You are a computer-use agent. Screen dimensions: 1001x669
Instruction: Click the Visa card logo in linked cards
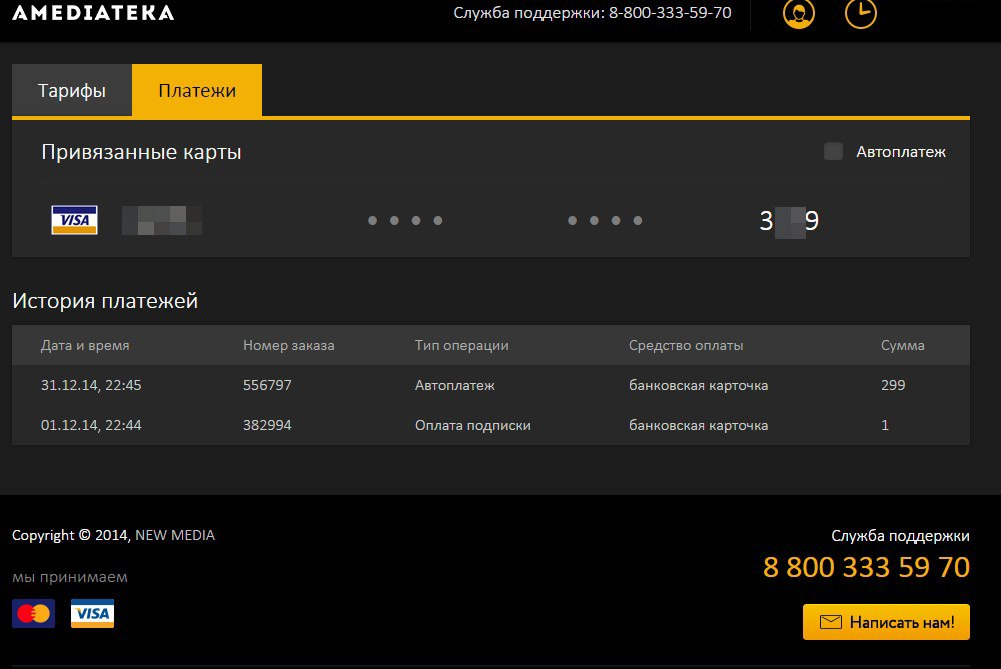[x=74, y=220]
